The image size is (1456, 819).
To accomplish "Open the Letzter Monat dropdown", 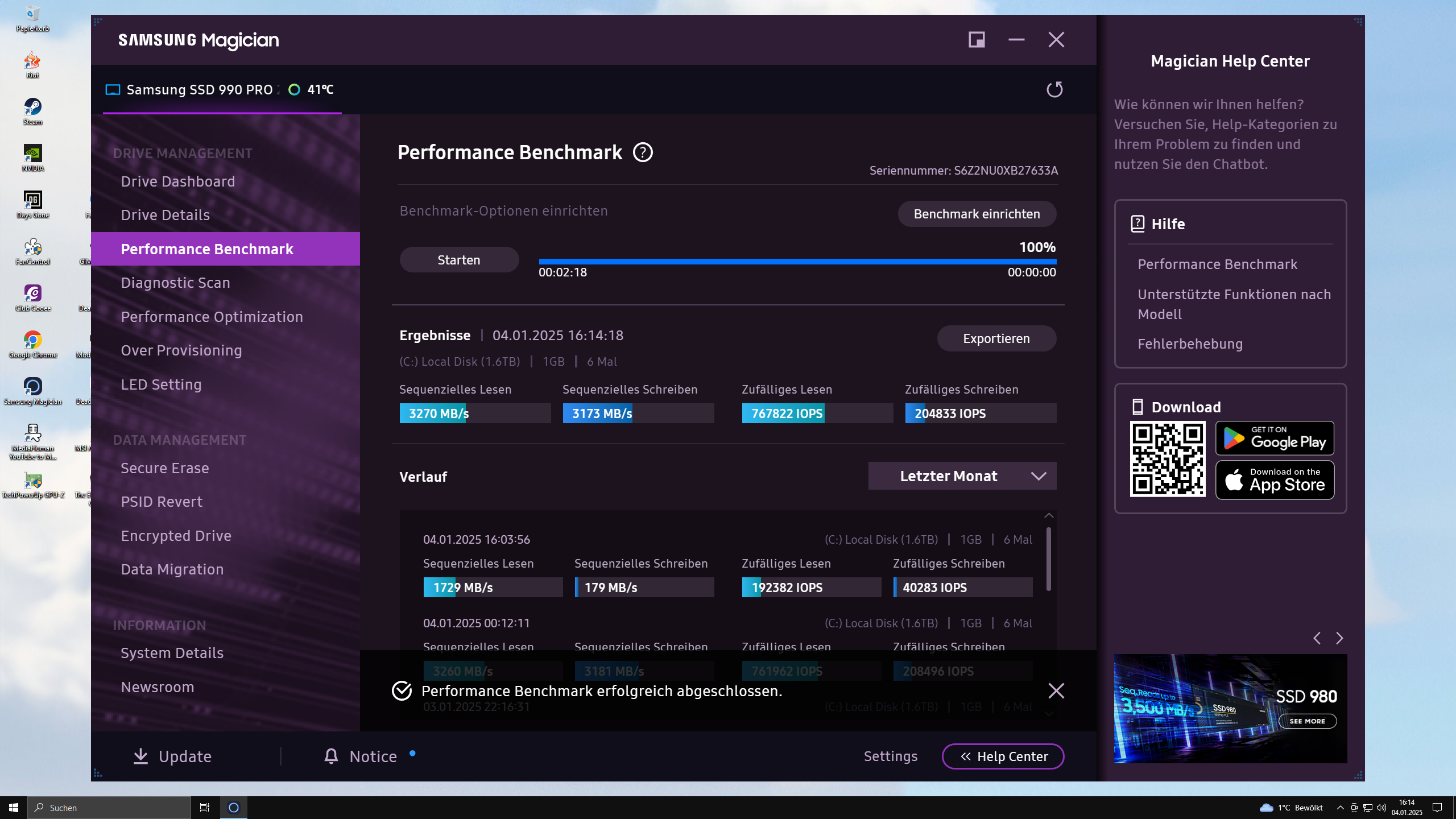I will [x=962, y=475].
